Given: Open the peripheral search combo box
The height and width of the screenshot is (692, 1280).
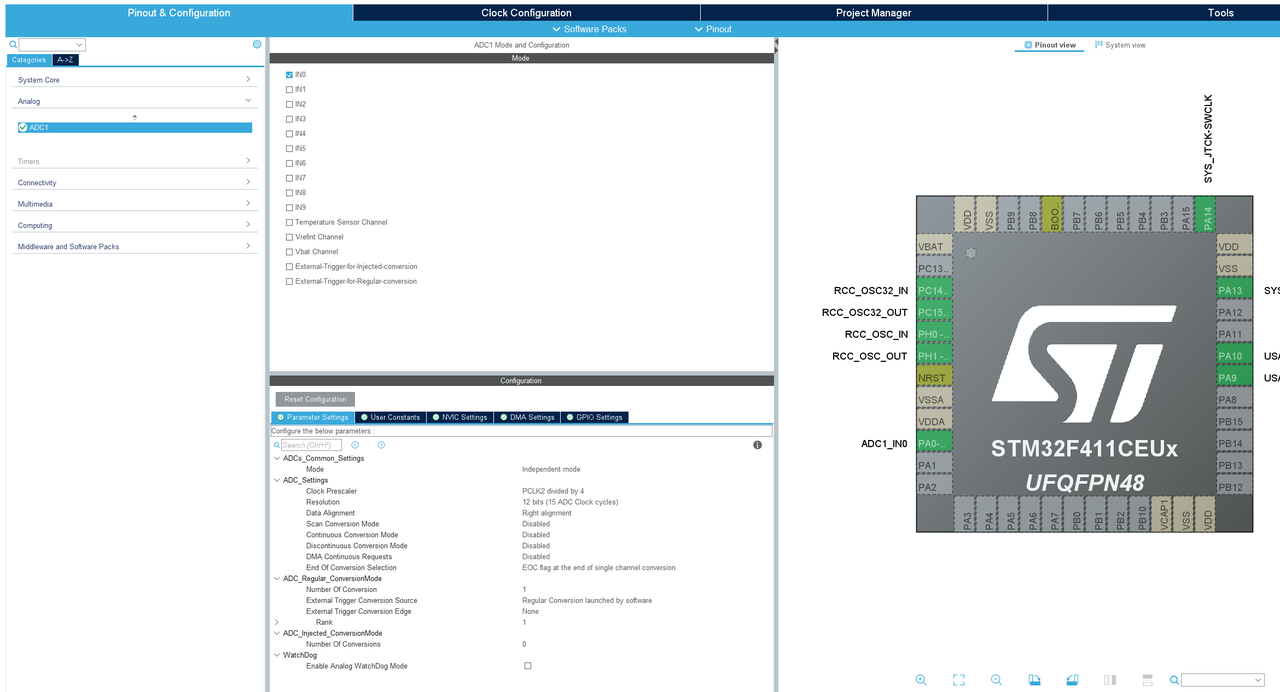Looking at the screenshot, I should click(x=52, y=45).
